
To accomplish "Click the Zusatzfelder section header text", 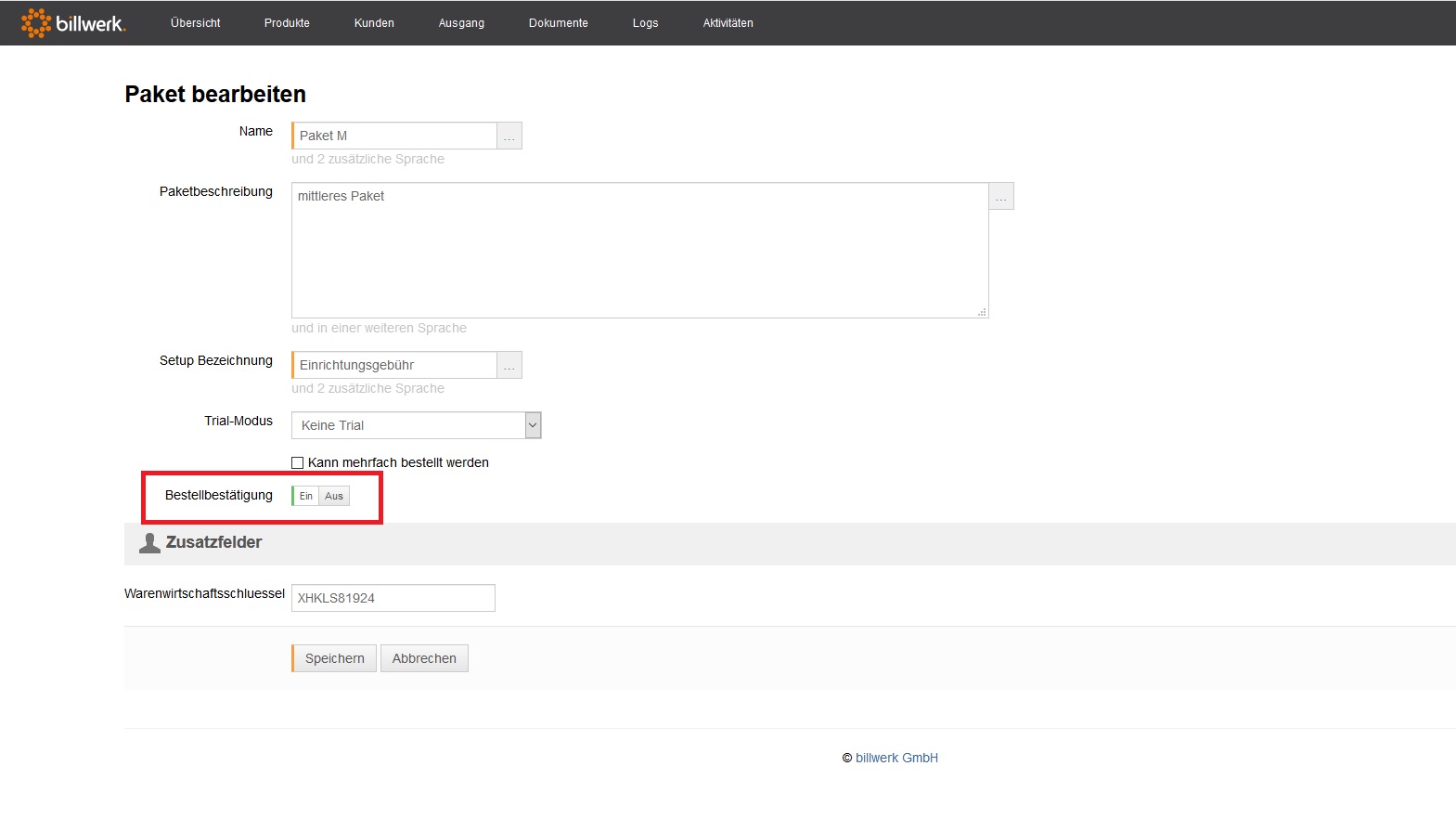I will coord(213,542).
